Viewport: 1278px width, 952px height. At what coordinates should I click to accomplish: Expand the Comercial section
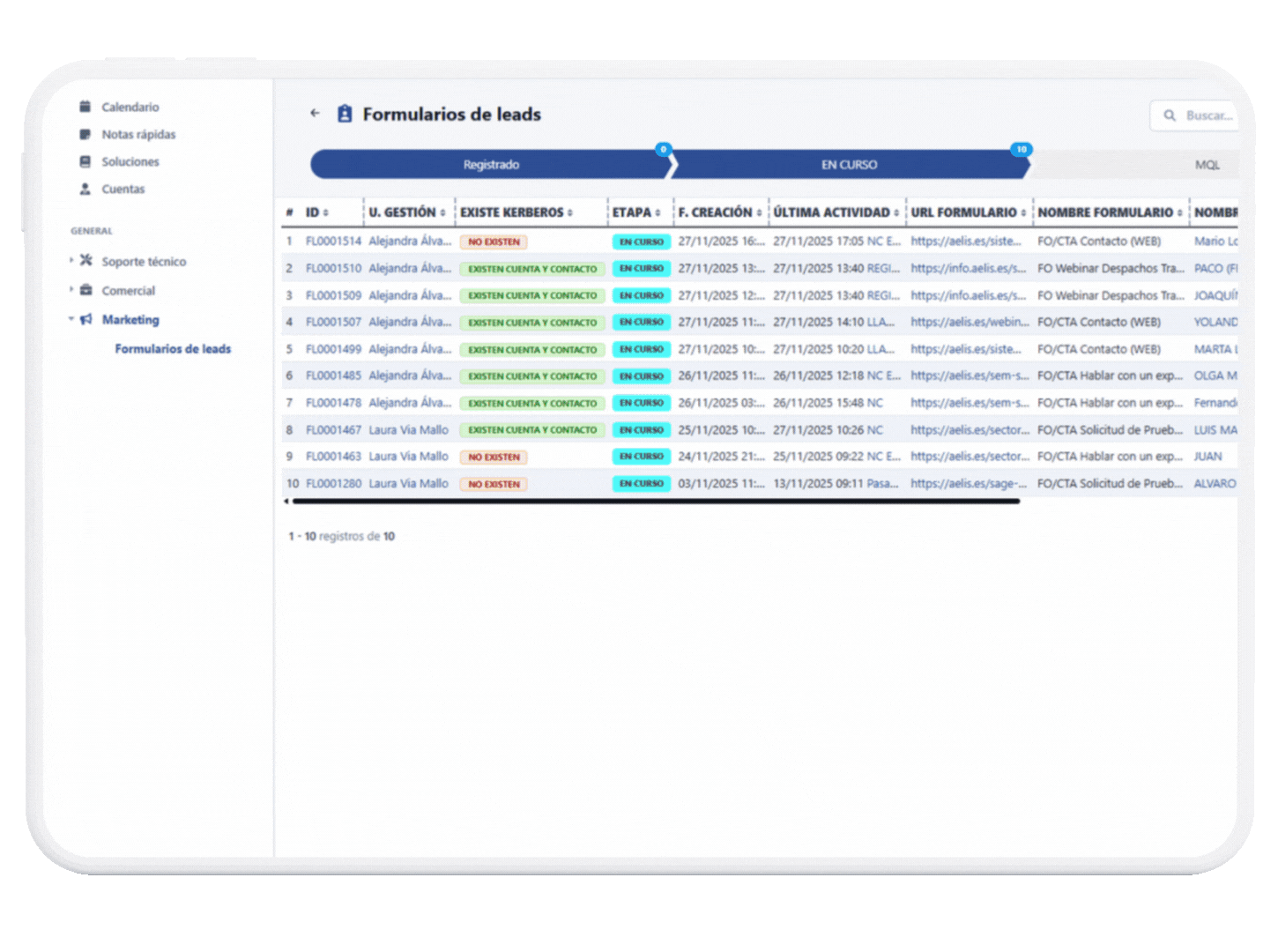point(71,290)
